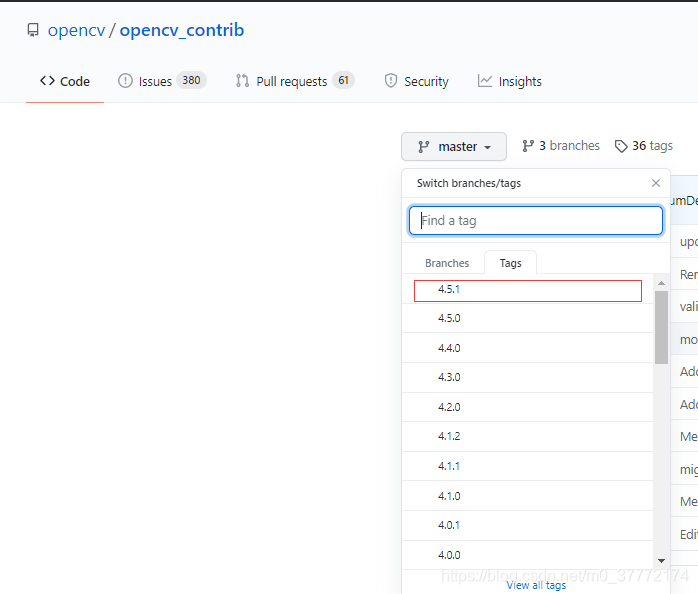The image size is (698, 594).
Task: Click the tag icon beside 36 tags
Action: coord(621,146)
